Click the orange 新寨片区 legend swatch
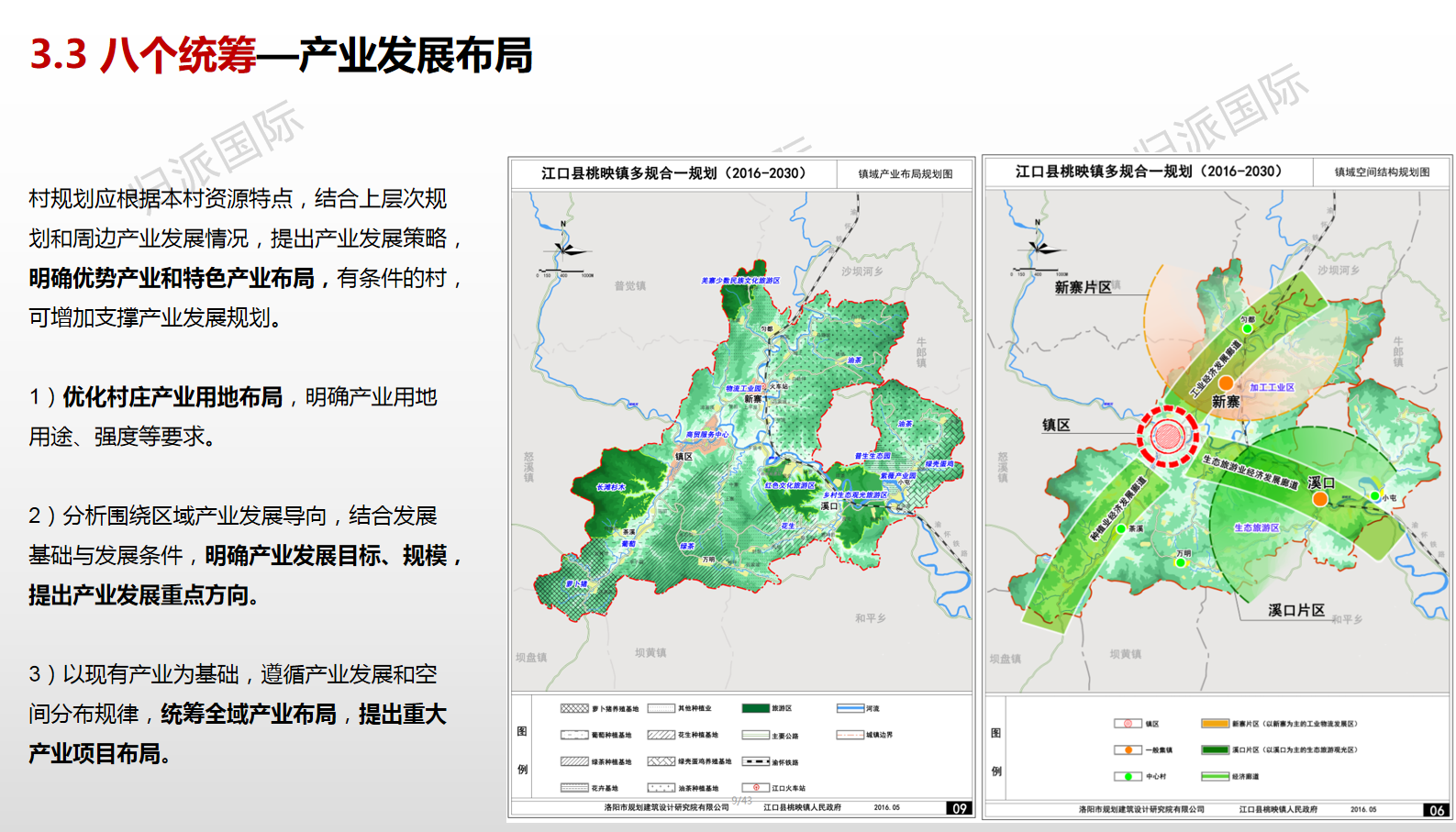Viewport: 1456px width, 832px height. click(x=1215, y=724)
